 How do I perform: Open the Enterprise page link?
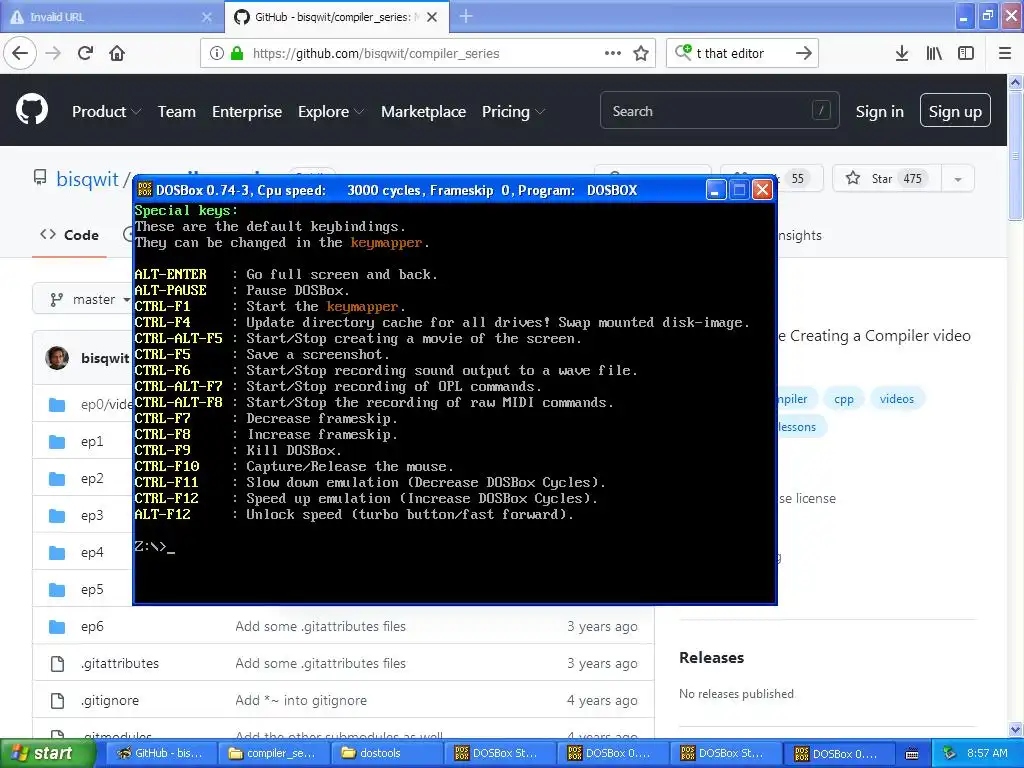[x=247, y=112]
